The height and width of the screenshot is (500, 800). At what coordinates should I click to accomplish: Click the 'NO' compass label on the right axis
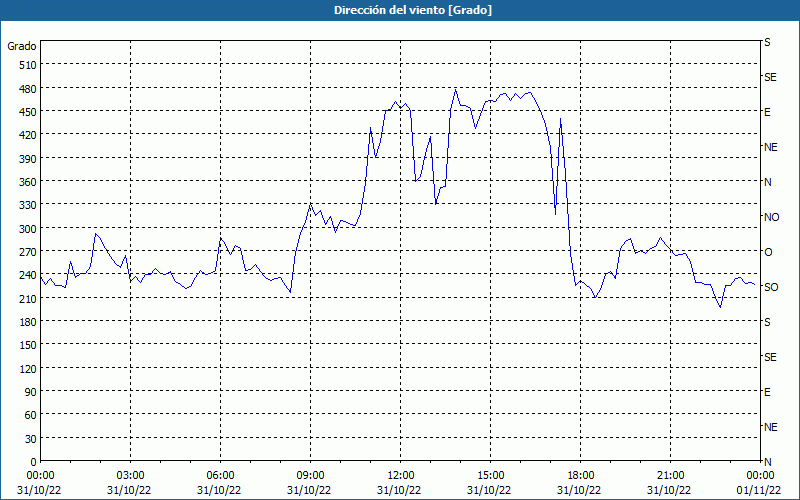(x=772, y=217)
